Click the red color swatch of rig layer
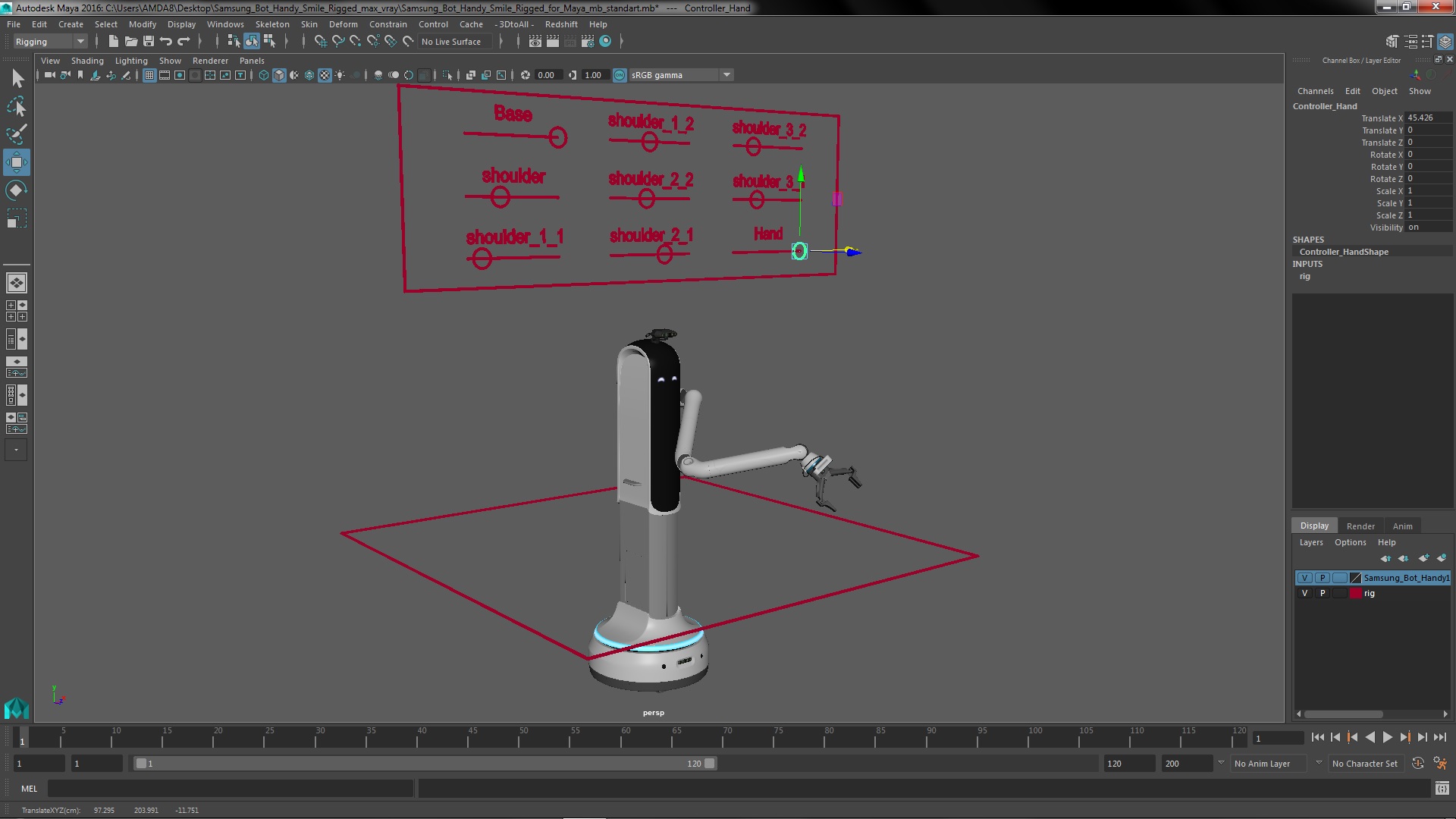The width and height of the screenshot is (1456, 819). [1355, 593]
